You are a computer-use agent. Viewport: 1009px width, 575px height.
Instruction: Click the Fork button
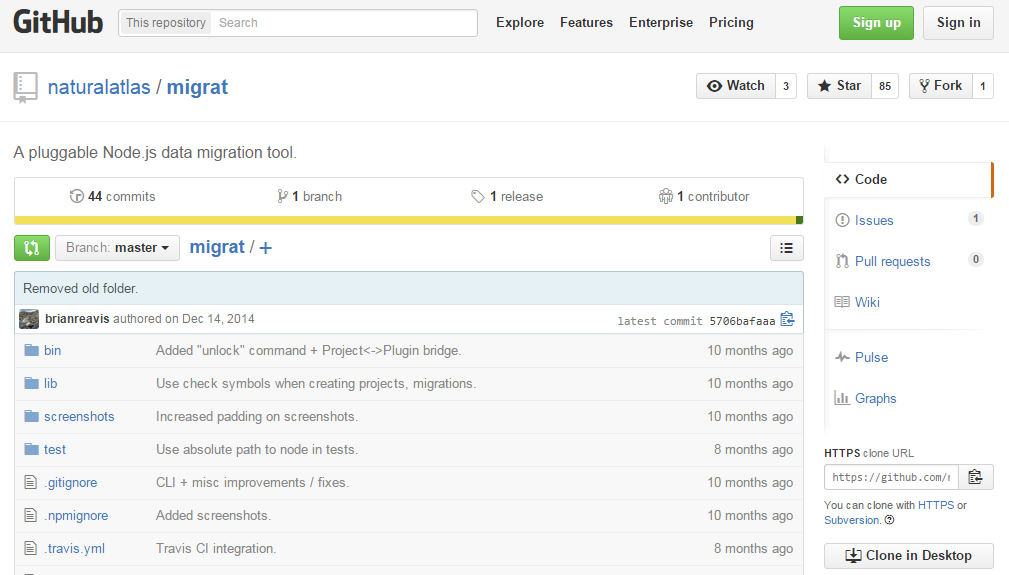tap(941, 86)
